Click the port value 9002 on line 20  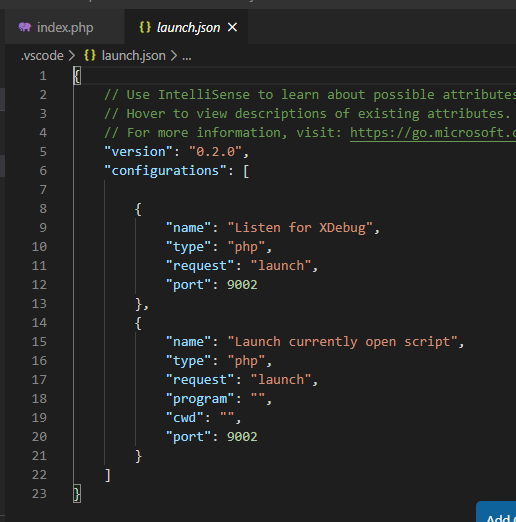click(242, 437)
